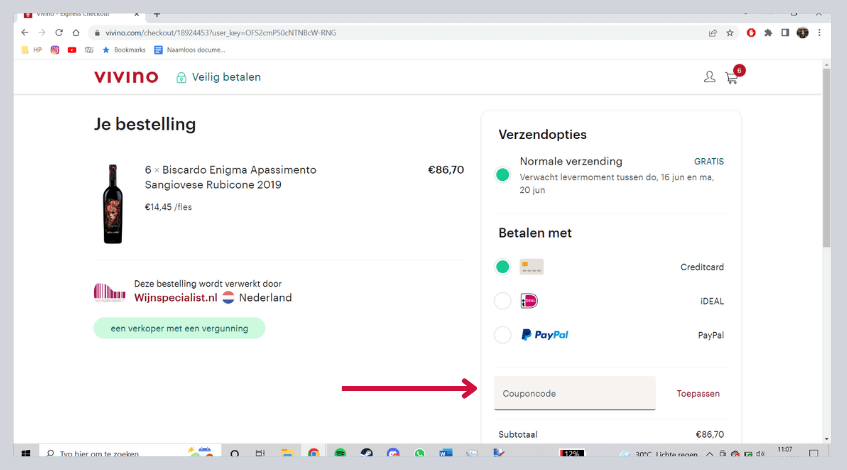This screenshot has width=847, height=470.
Task: Click the Windows taskbar search box
Action: coord(130,453)
